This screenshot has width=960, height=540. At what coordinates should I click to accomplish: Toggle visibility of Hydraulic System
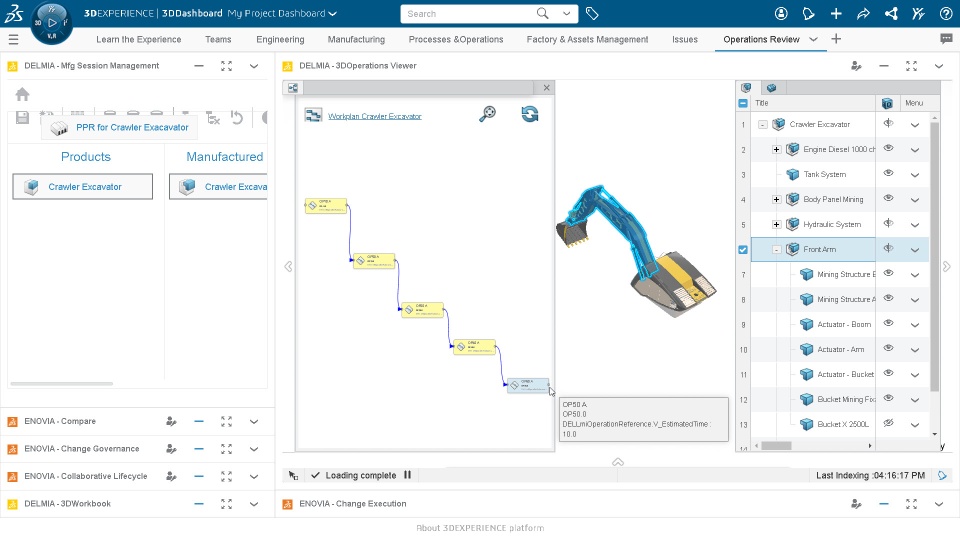pyautogui.click(x=888, y=223)
